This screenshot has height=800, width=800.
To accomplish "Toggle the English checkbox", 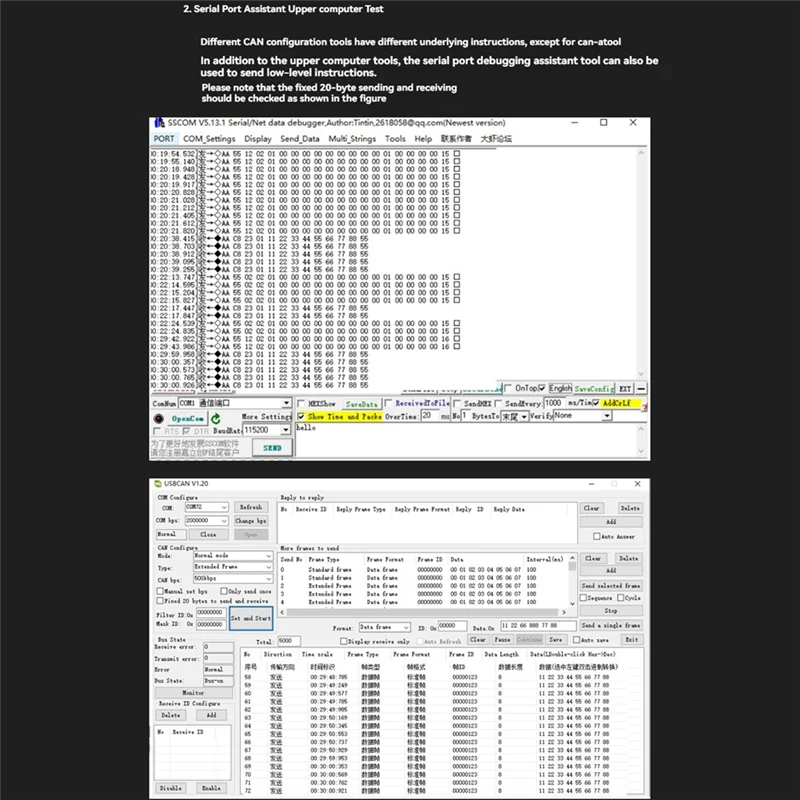I will click(x=542, y=388).
